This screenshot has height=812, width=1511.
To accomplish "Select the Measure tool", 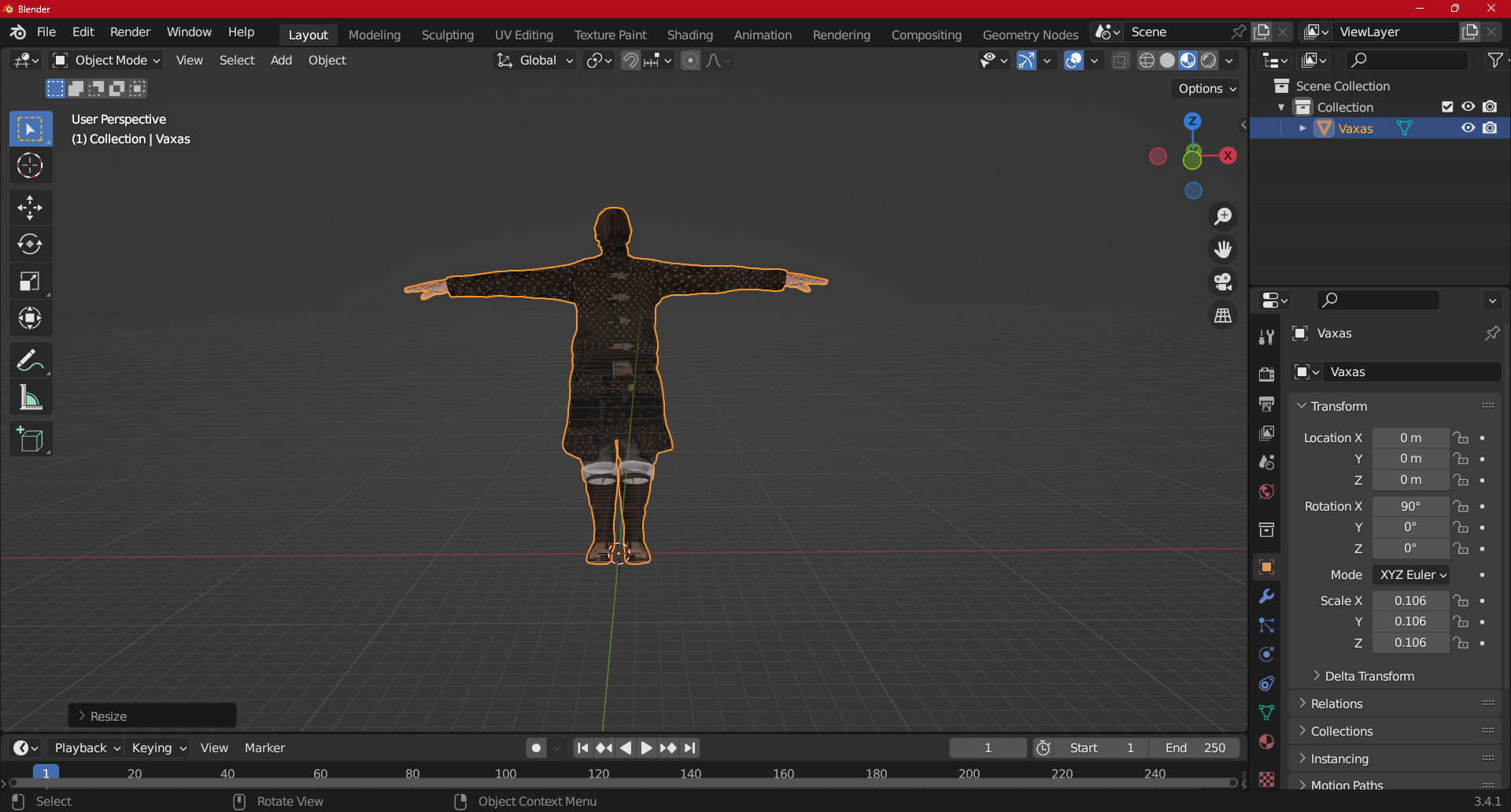I will point(30,398).
